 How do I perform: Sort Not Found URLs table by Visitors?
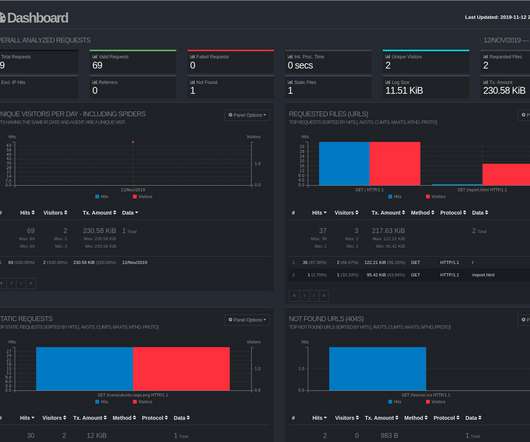(347, 418)
